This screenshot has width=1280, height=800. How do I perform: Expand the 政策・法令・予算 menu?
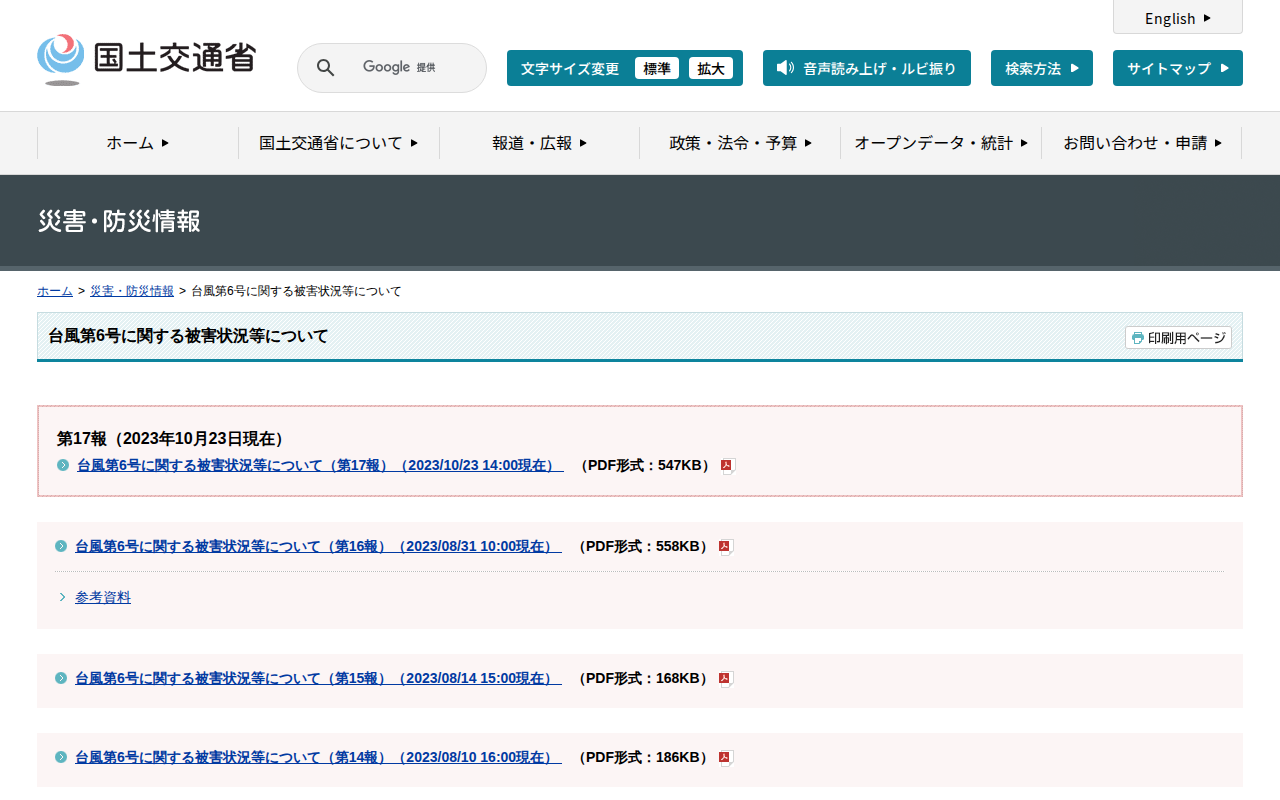pyautogui.click(x=740, y=143)
